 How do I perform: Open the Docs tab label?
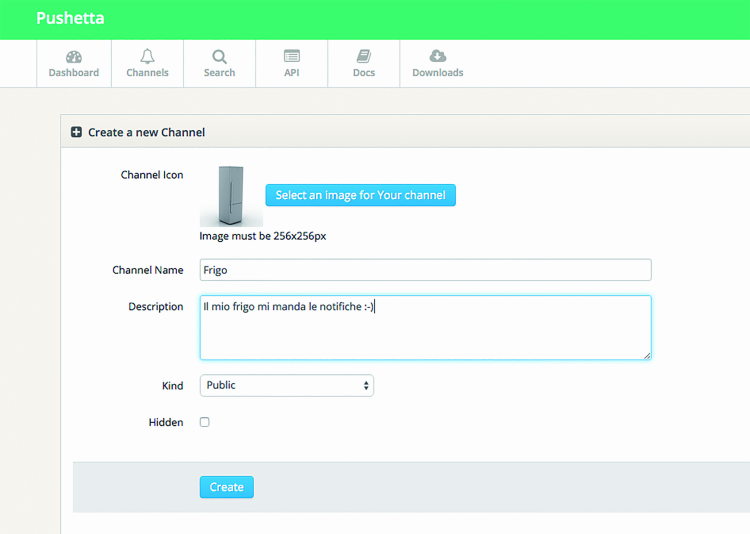[x=364, y=73]
